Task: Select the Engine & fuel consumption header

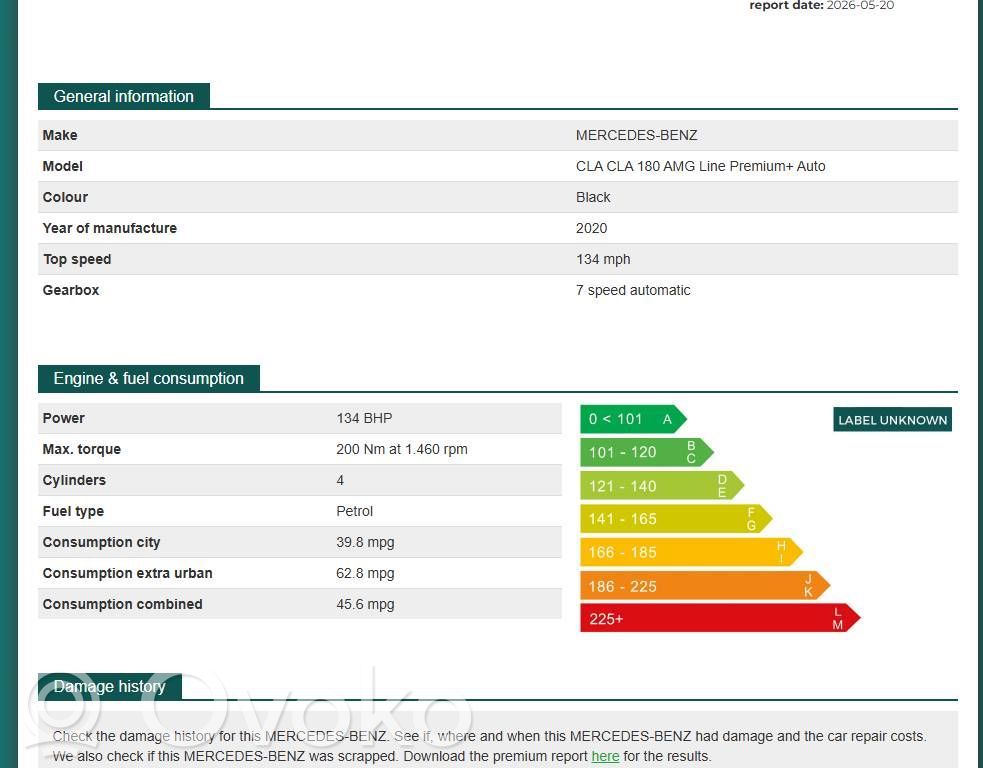Action: [149, 379]
